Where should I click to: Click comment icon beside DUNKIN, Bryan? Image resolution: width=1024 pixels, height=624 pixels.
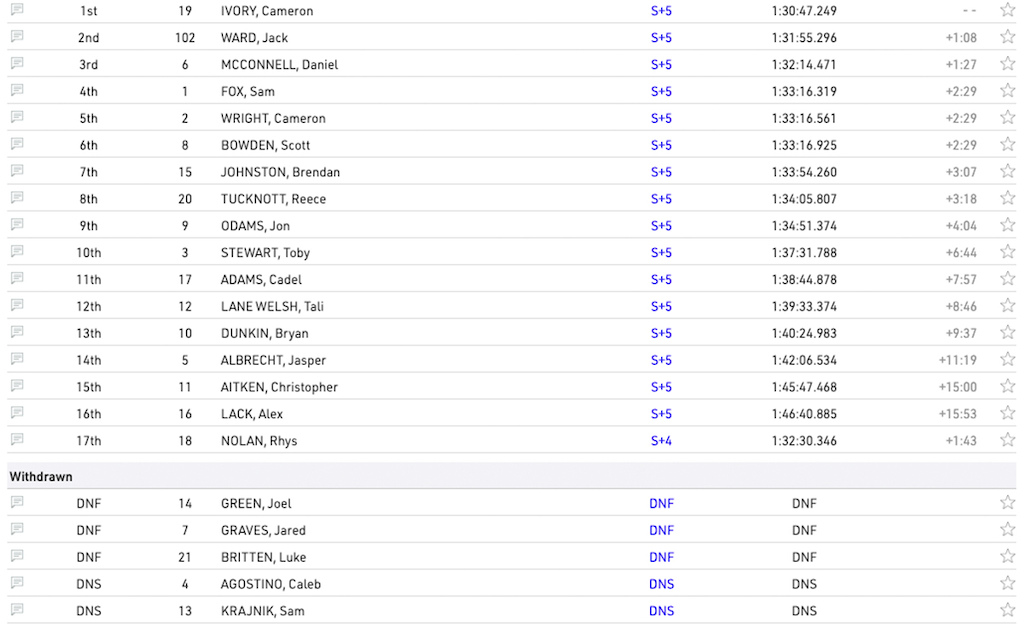18,332
